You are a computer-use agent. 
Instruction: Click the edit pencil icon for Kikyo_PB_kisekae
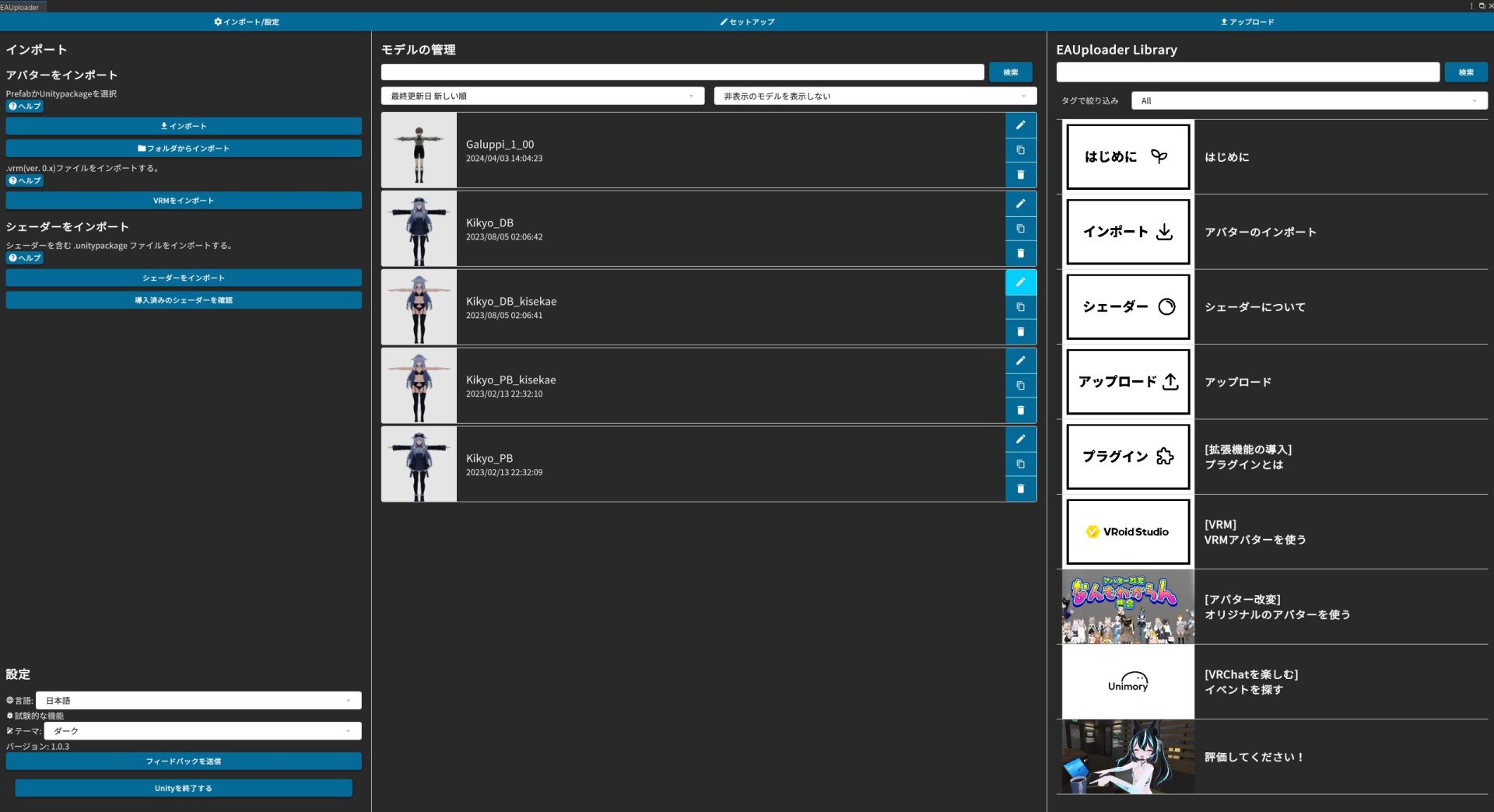coord(1020,361)
